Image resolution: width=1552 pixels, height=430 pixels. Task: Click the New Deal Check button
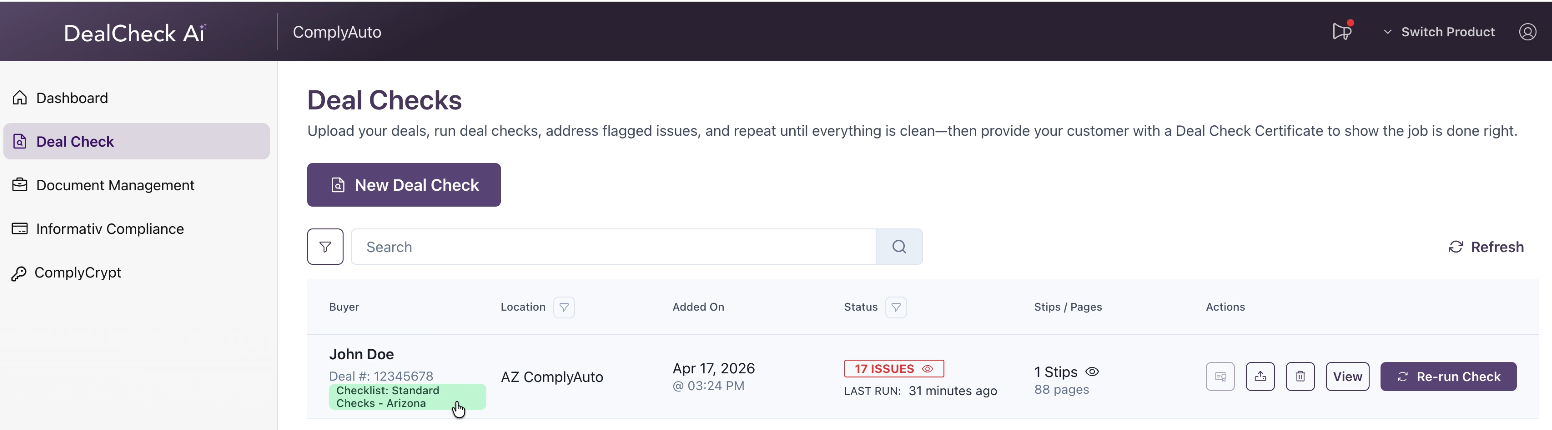click(x=404, y=185)
